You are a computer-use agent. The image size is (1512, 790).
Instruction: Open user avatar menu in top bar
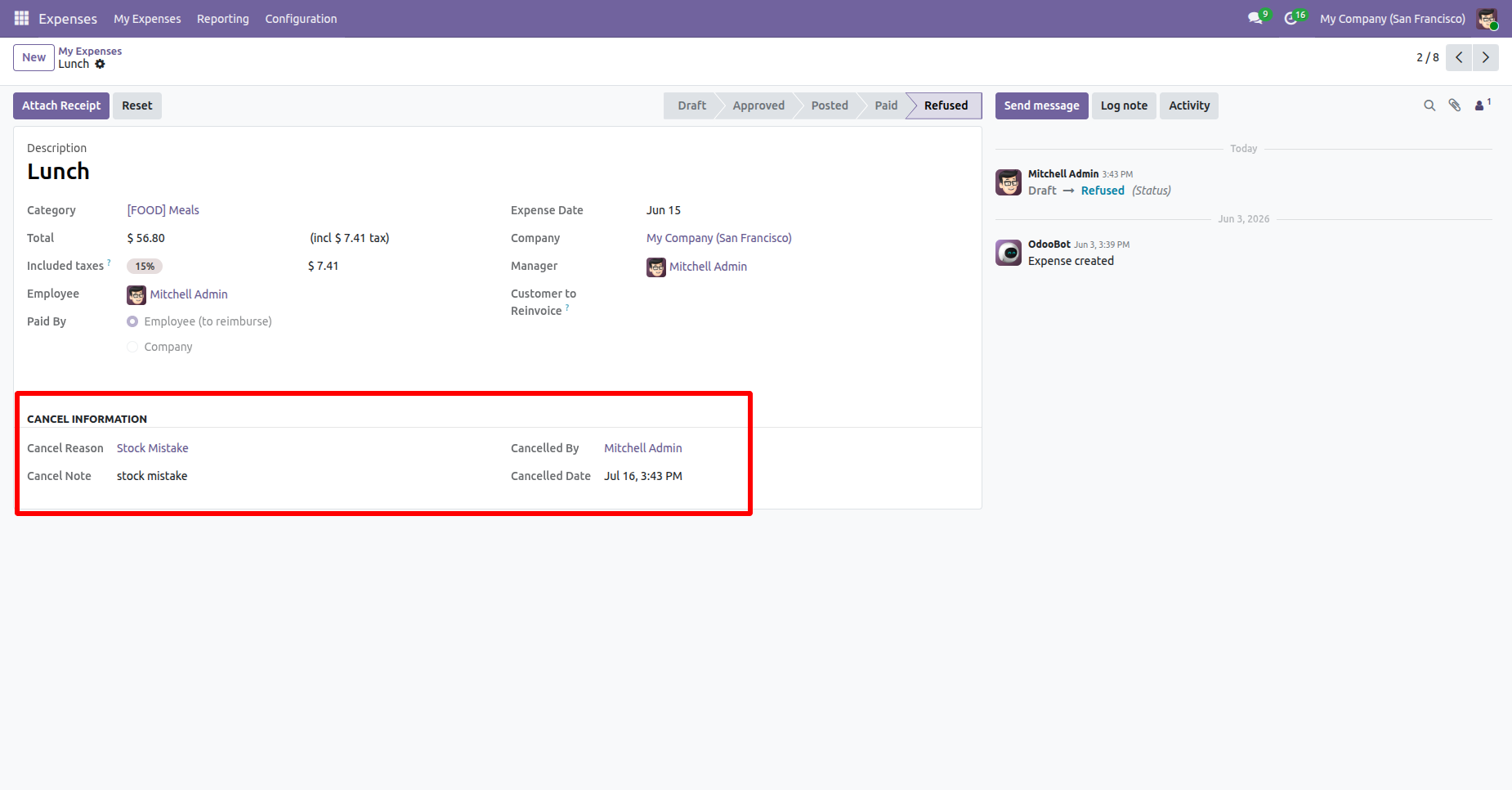click(1487, 18)
